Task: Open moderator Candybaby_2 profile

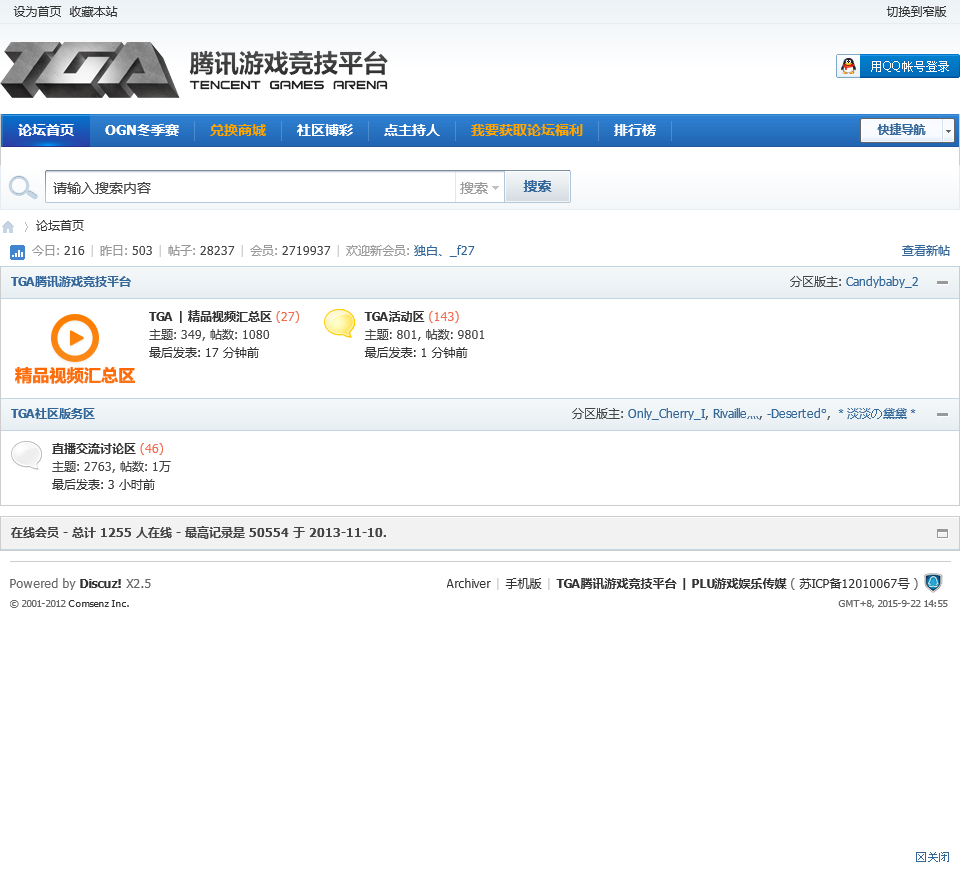Action: [882, 282]
